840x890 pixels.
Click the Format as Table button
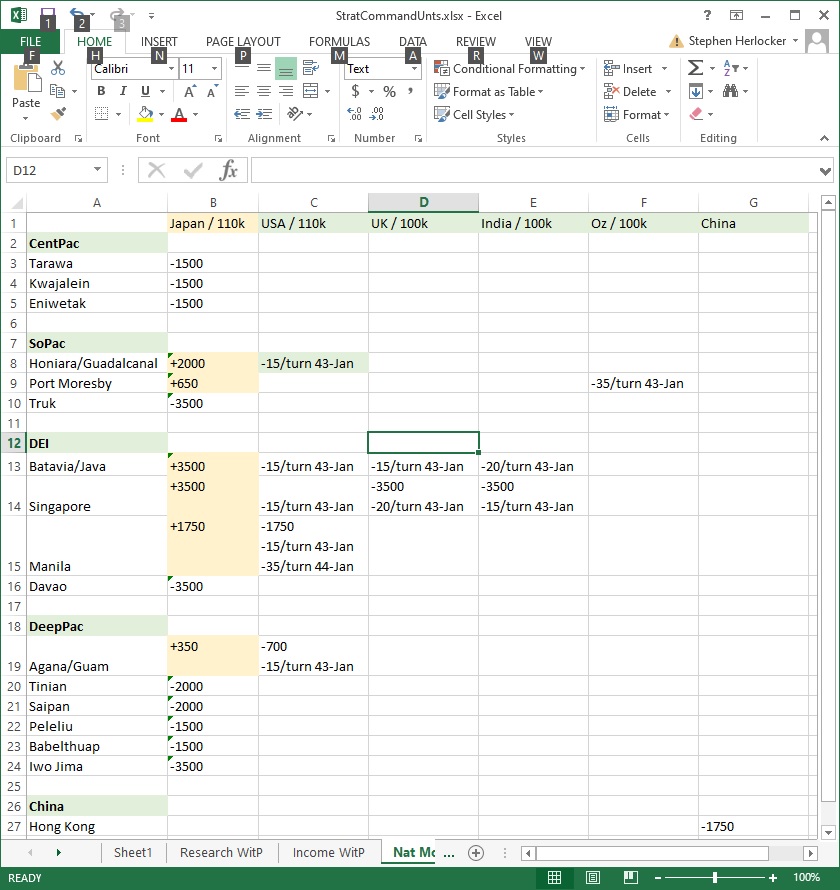tap(488, 91)
